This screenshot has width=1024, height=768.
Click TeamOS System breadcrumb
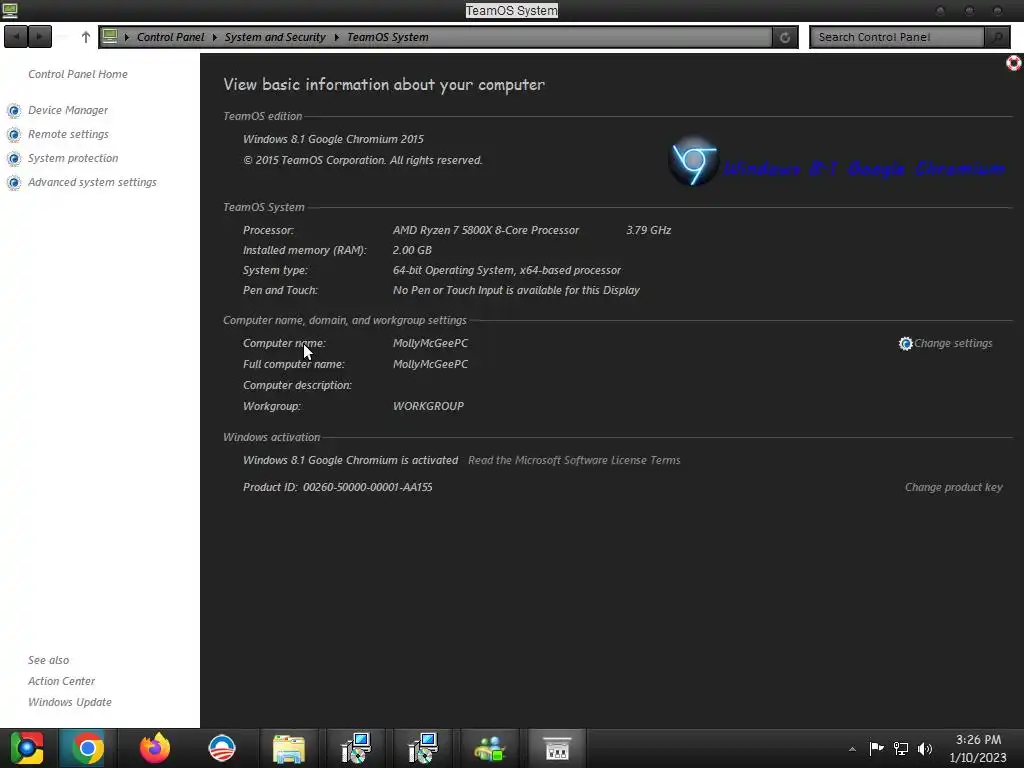click(388, 37)
